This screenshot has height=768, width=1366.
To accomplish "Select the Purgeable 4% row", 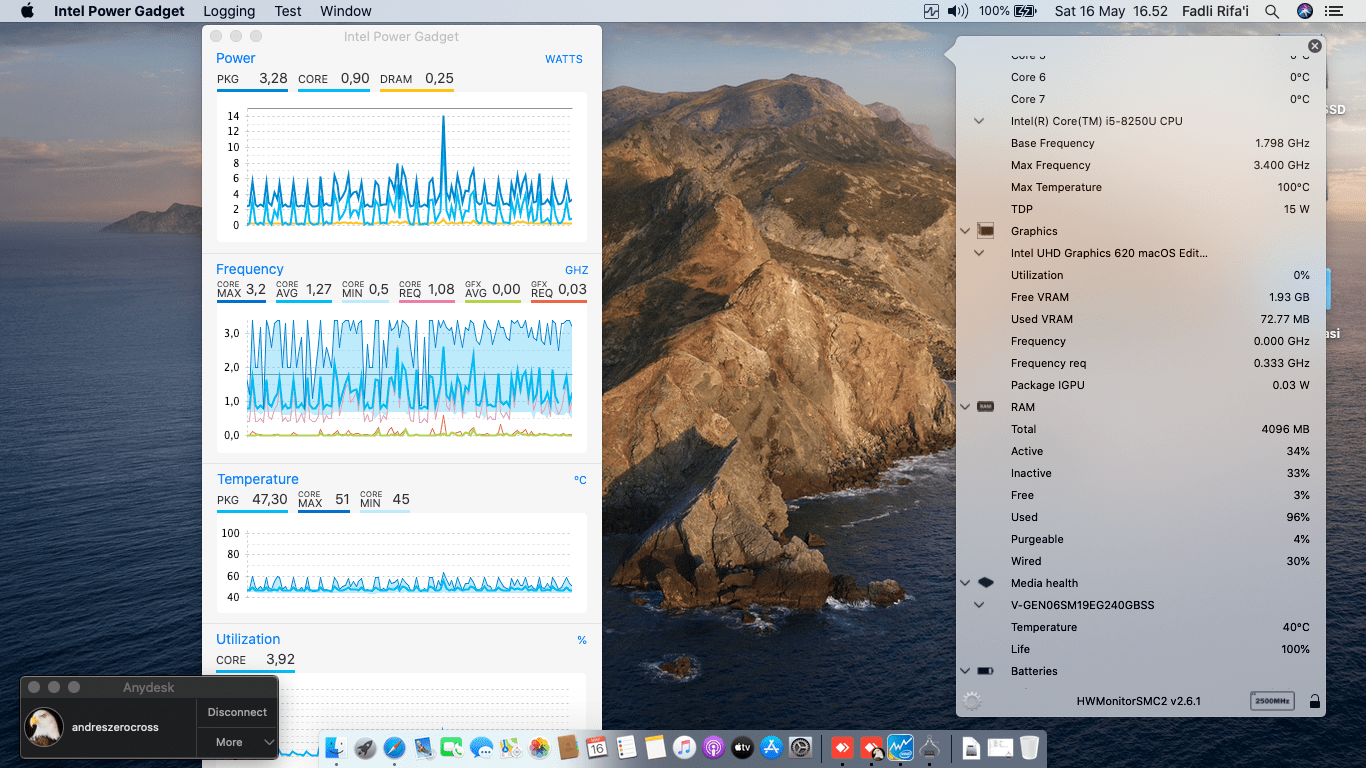I will (x=1141, y=539).
